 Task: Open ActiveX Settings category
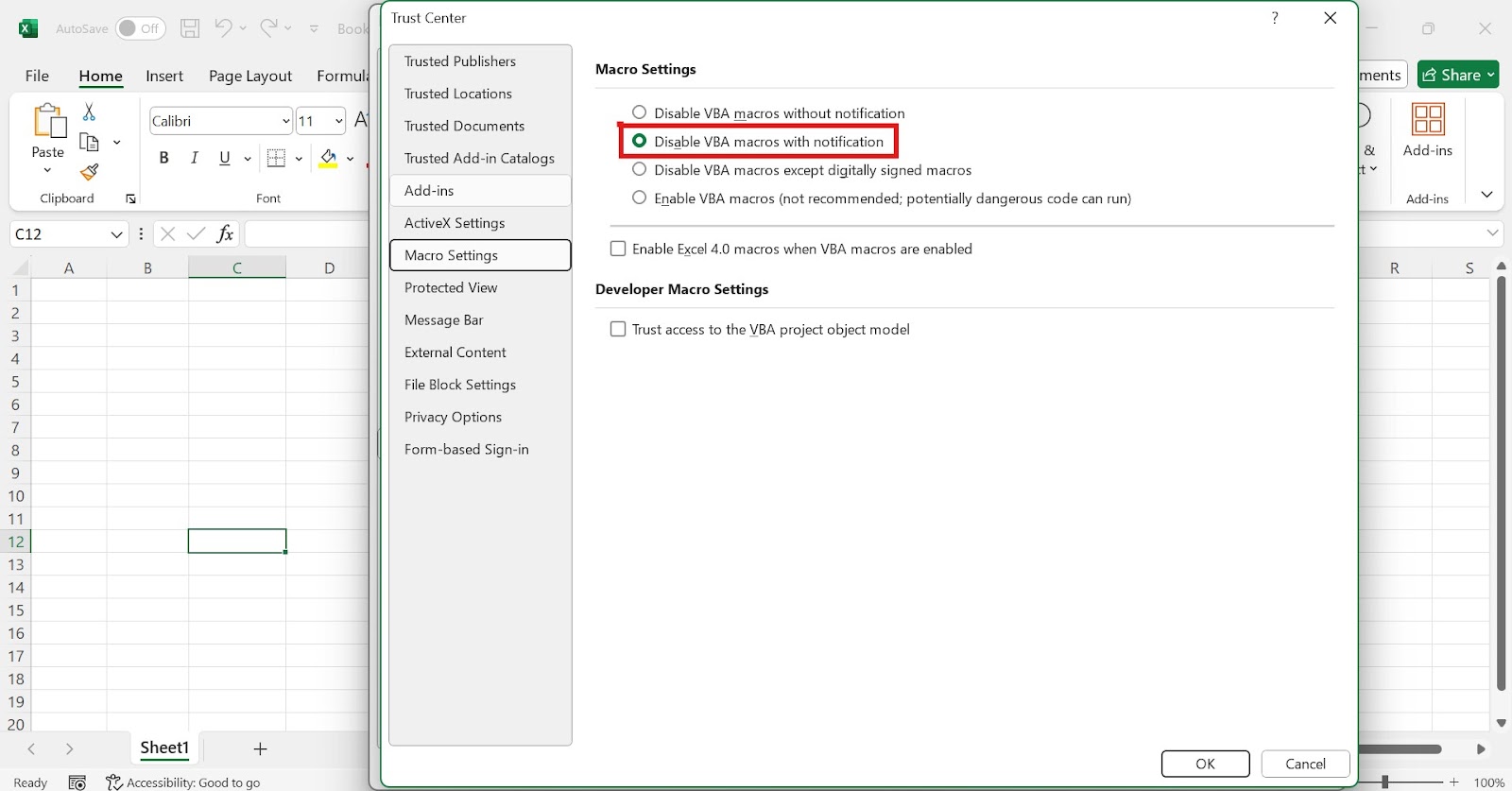(480, 223)
